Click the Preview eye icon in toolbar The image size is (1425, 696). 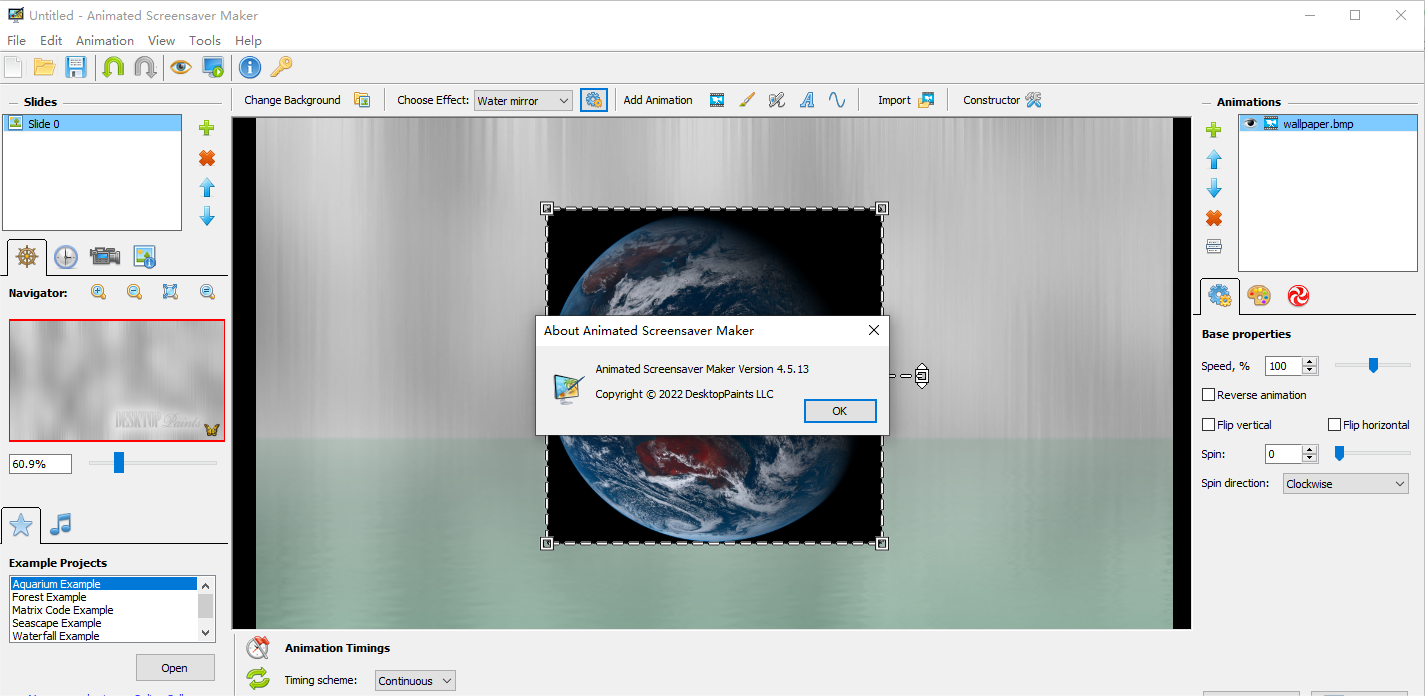[180, 67]
